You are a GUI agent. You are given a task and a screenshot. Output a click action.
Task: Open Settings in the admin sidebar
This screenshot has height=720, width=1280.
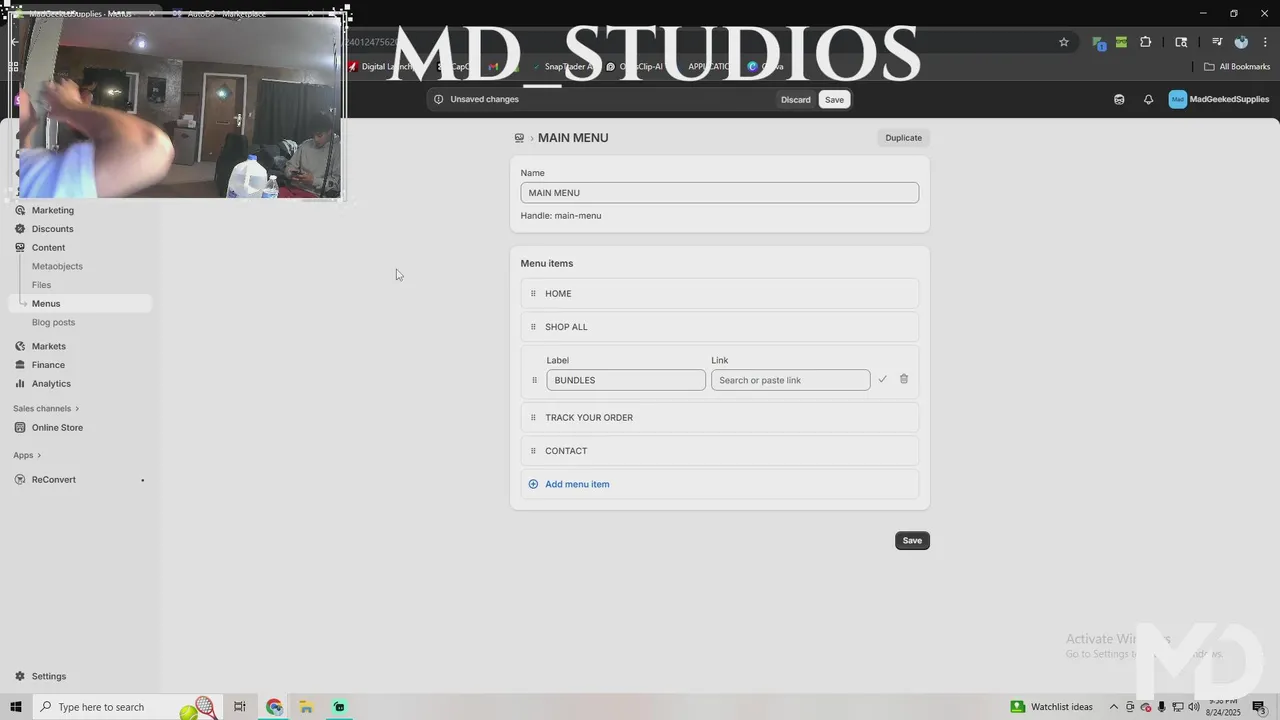point(48,676)
